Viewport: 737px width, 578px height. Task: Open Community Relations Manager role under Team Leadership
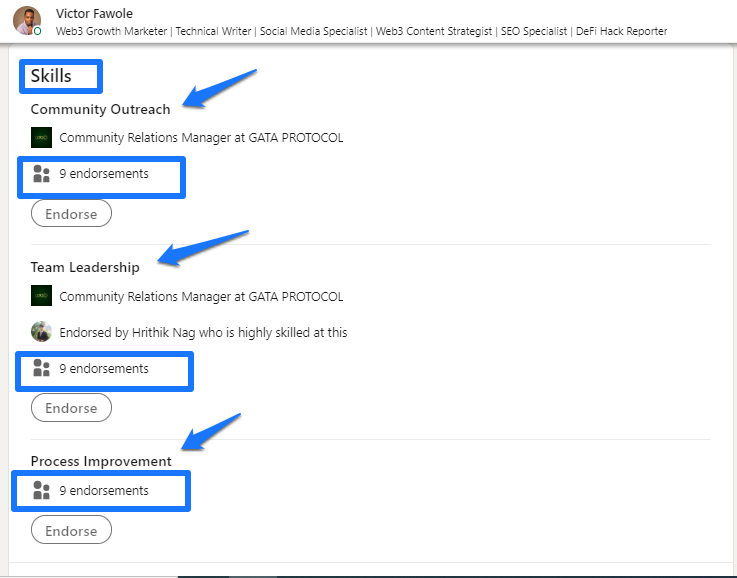tap(201, 297)
